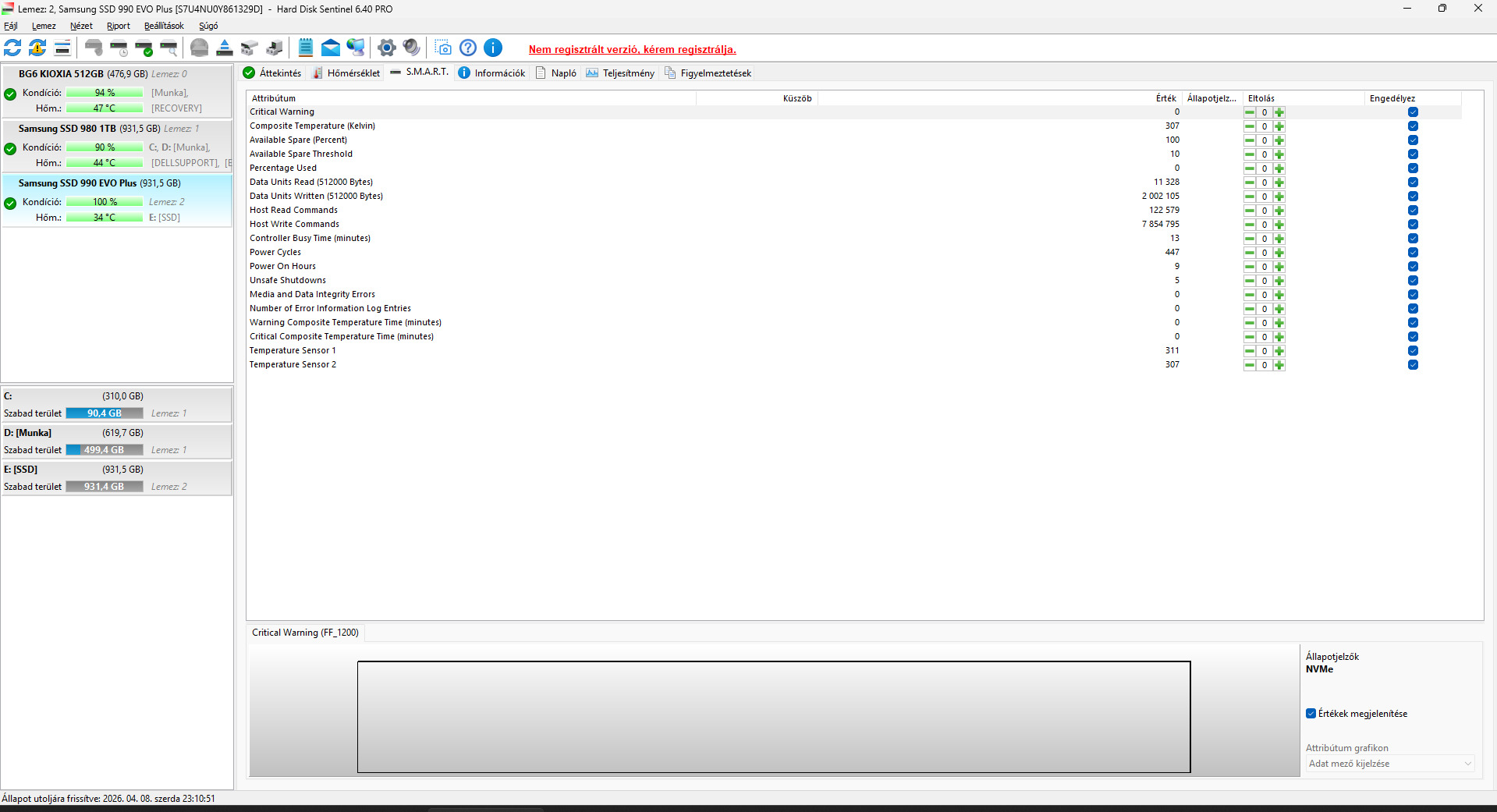The width and height of the screenshot is (1497, 812).
Task: Open the Beállítások menu
Action: [x=164, y=26]
